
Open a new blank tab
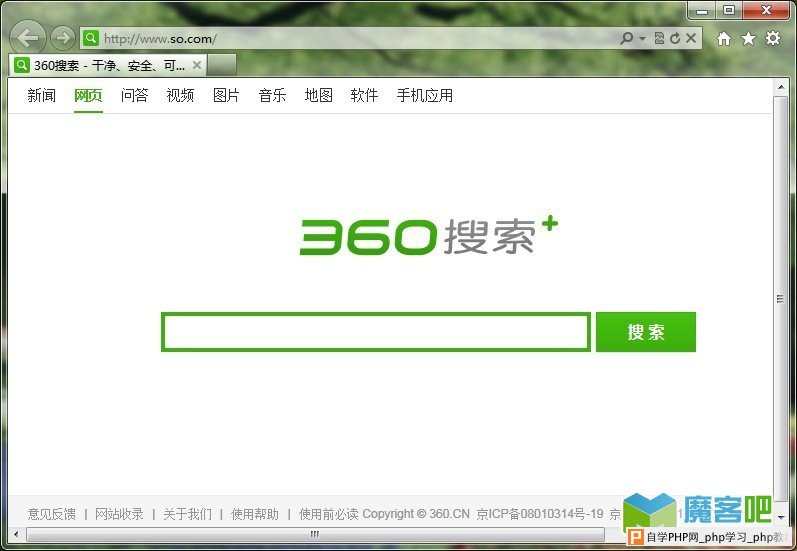[x=222, y=66]
